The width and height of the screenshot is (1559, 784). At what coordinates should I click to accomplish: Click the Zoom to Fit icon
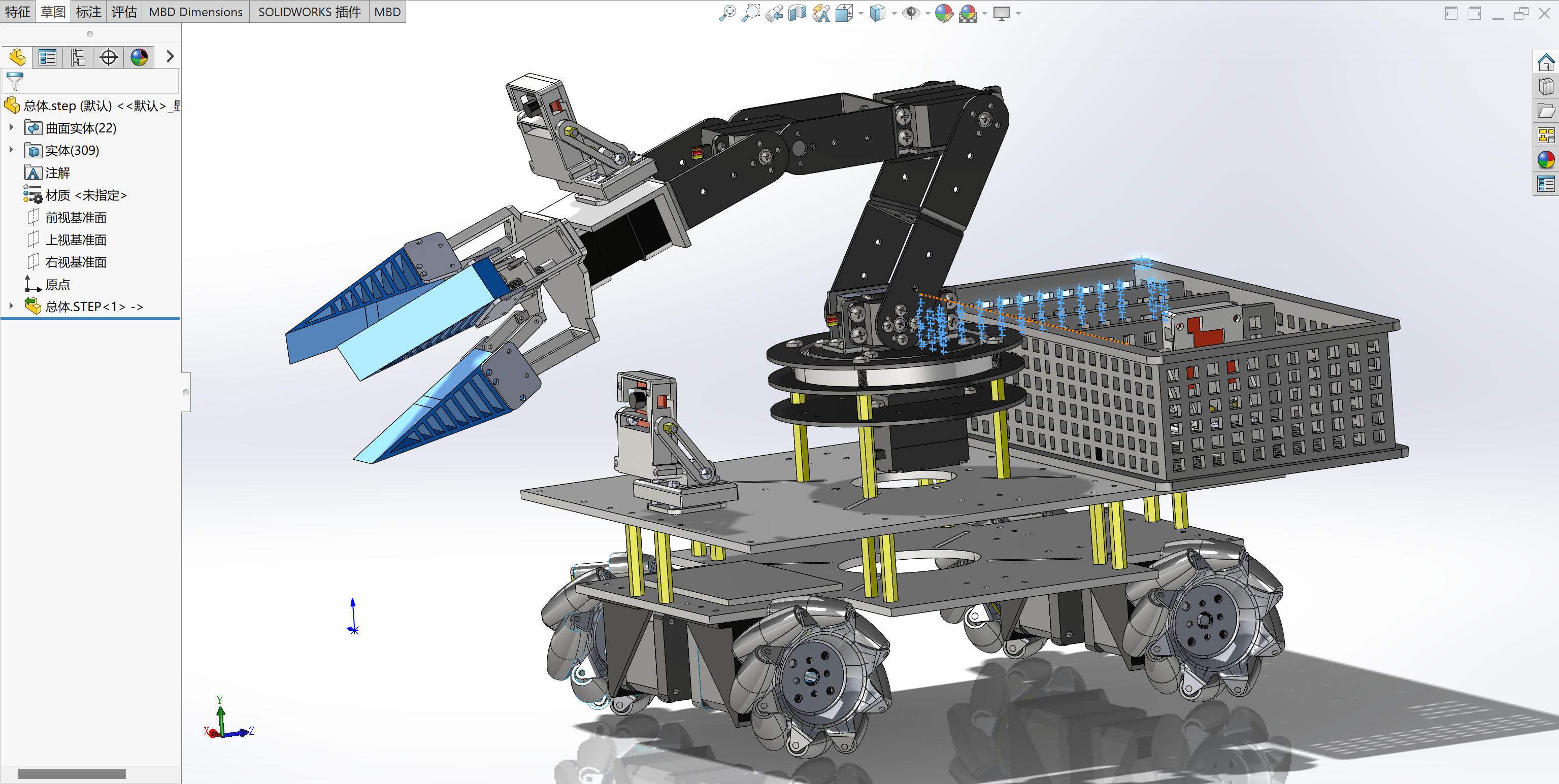click(727, 13)
